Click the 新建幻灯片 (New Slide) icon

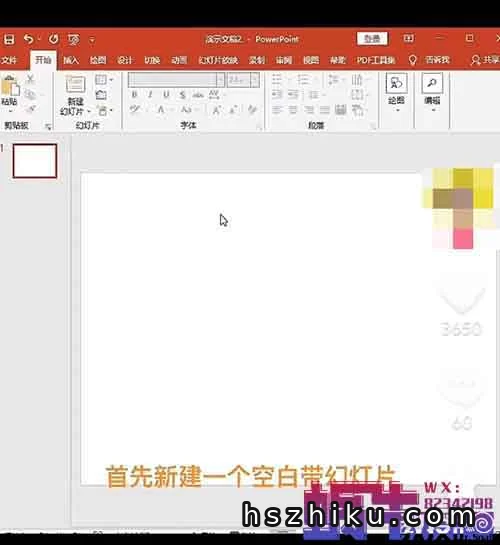pyautogui.click(x=75, y=84)
